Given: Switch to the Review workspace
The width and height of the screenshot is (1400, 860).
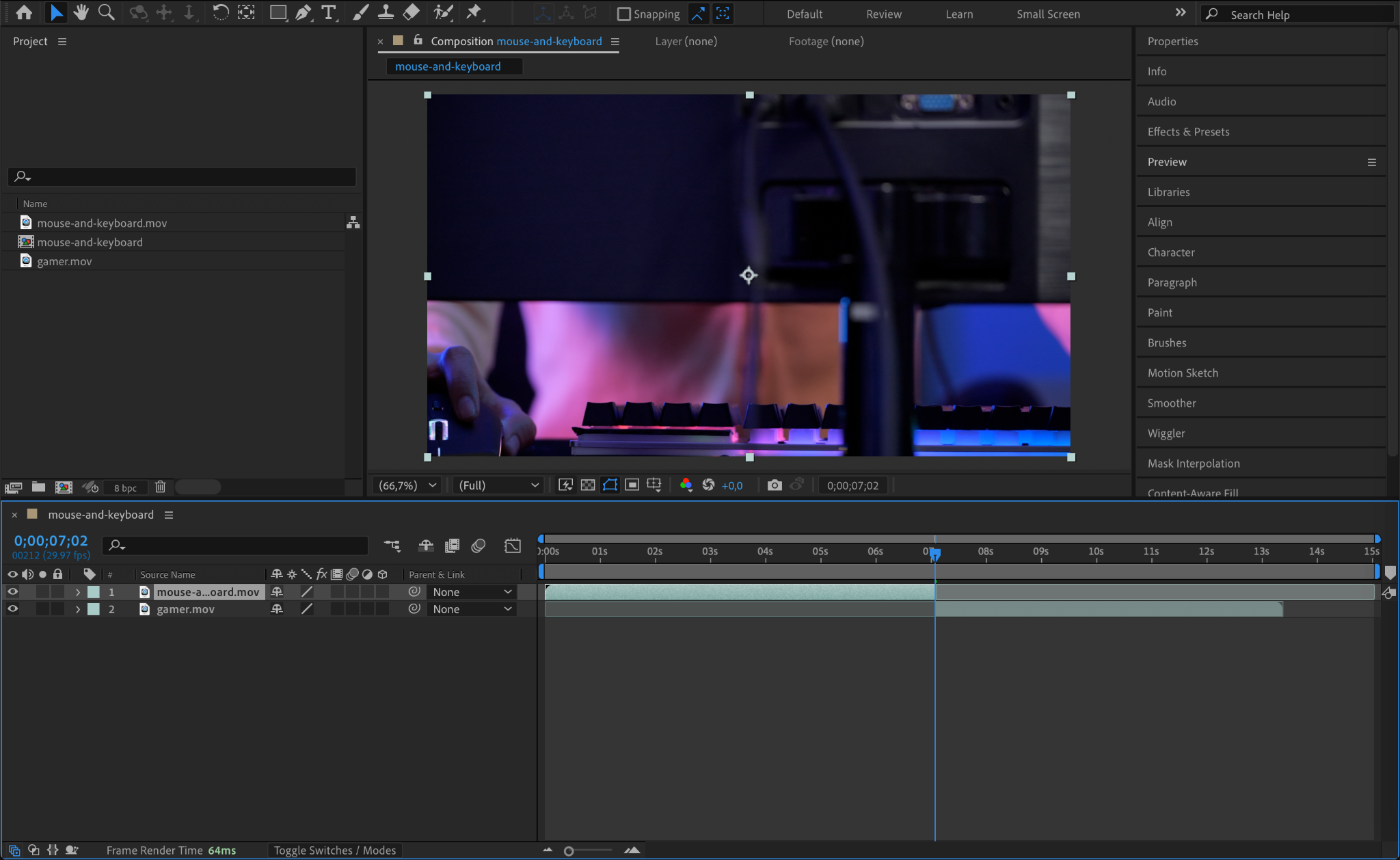Looking at the screenshot, I should (883, 14).
